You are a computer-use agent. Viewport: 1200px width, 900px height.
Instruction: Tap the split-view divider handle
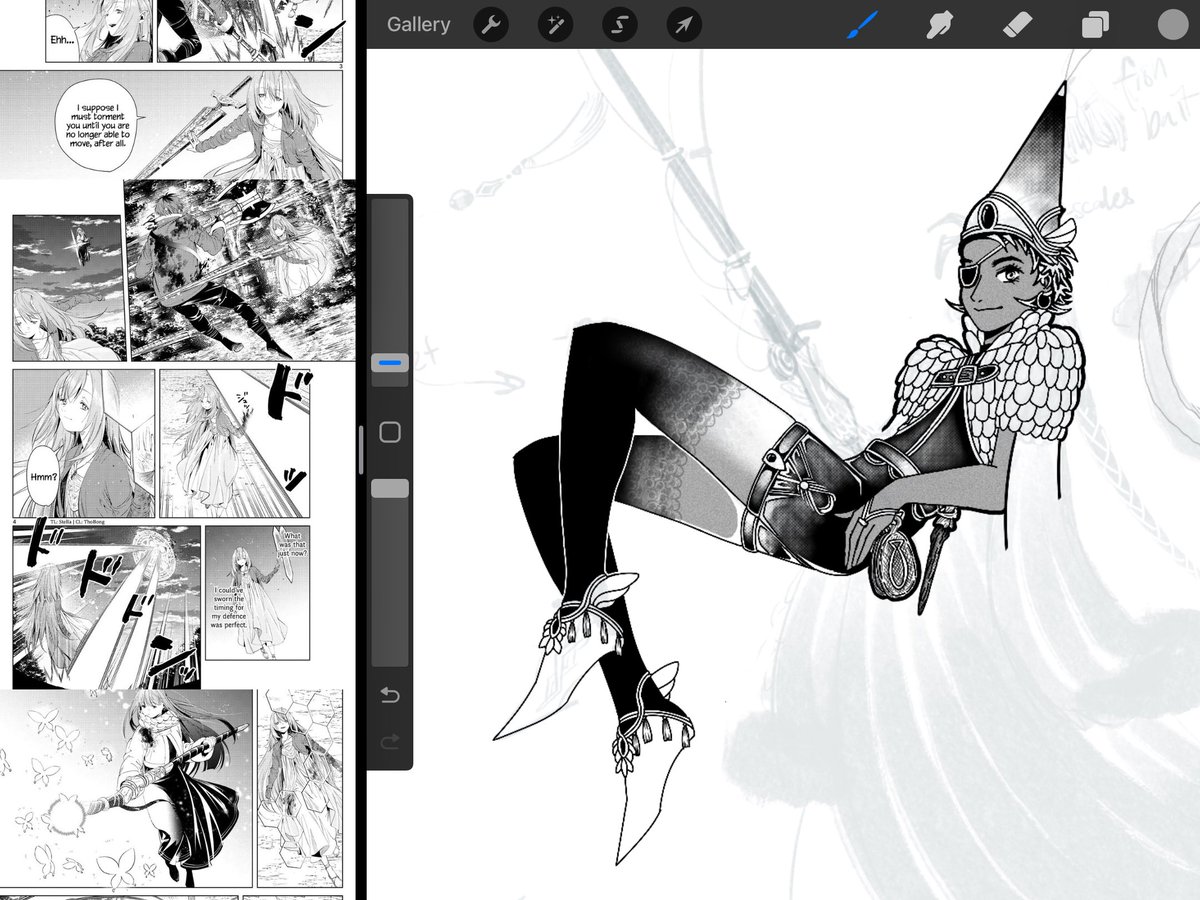pos(361,450)
